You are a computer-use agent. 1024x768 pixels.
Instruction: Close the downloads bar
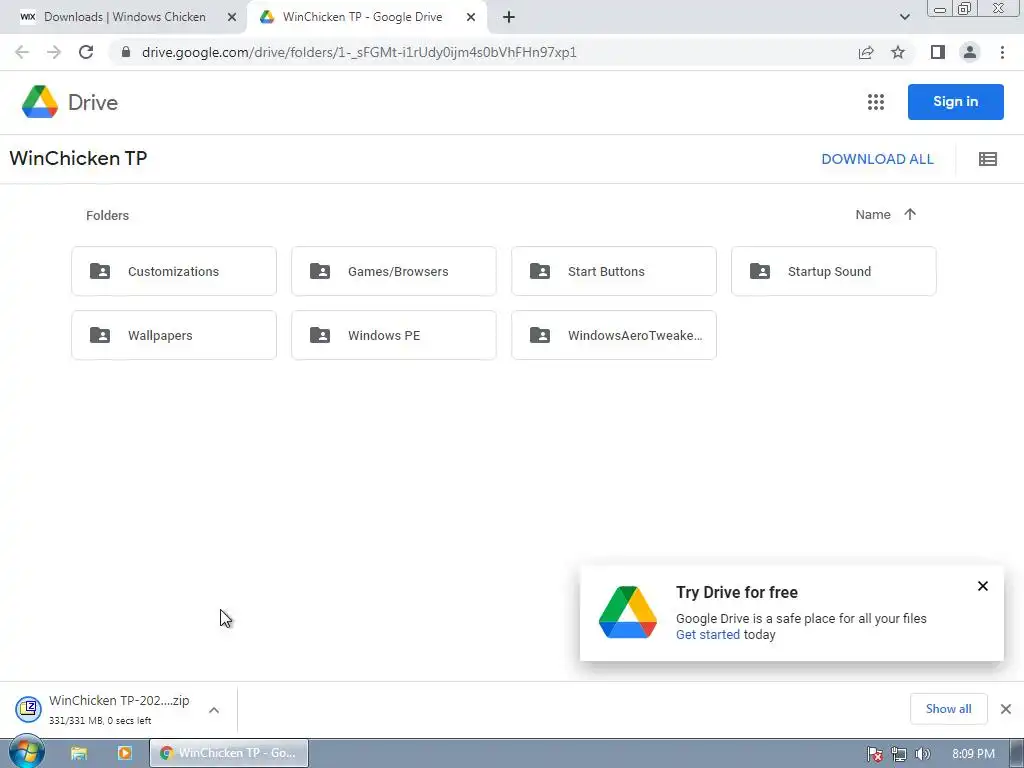[x=1006, y=709]
